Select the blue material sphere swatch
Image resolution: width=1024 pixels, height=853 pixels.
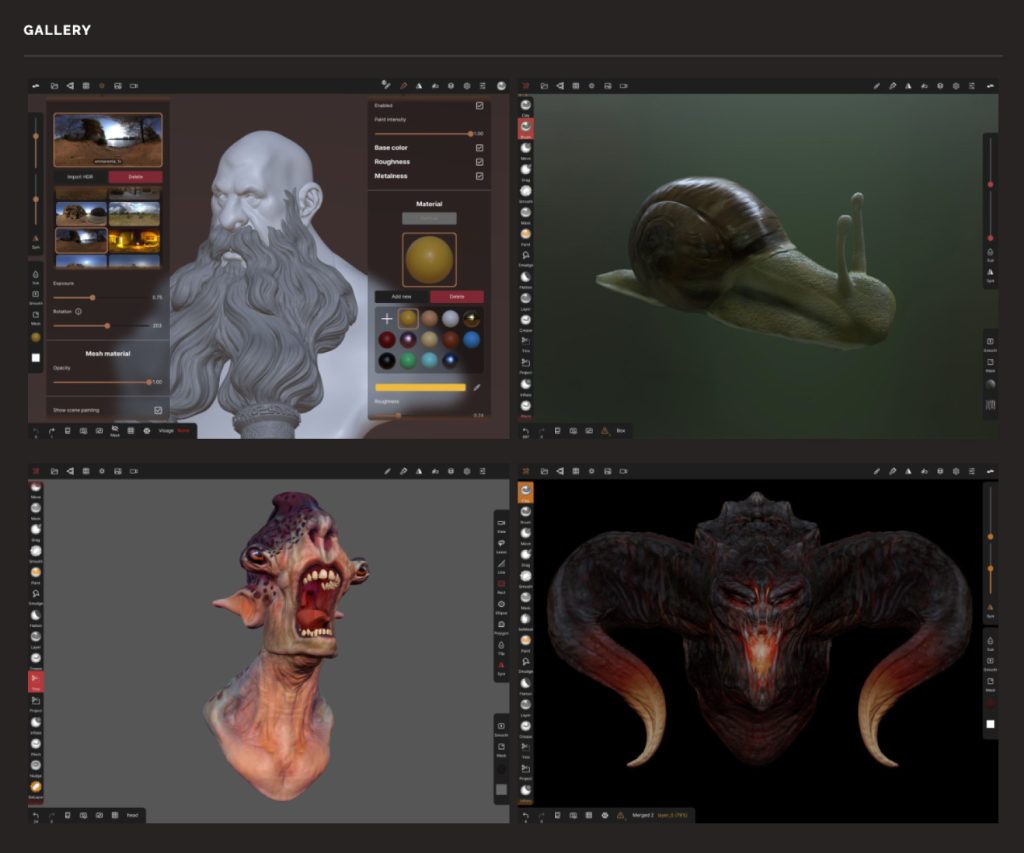(471, 340)
